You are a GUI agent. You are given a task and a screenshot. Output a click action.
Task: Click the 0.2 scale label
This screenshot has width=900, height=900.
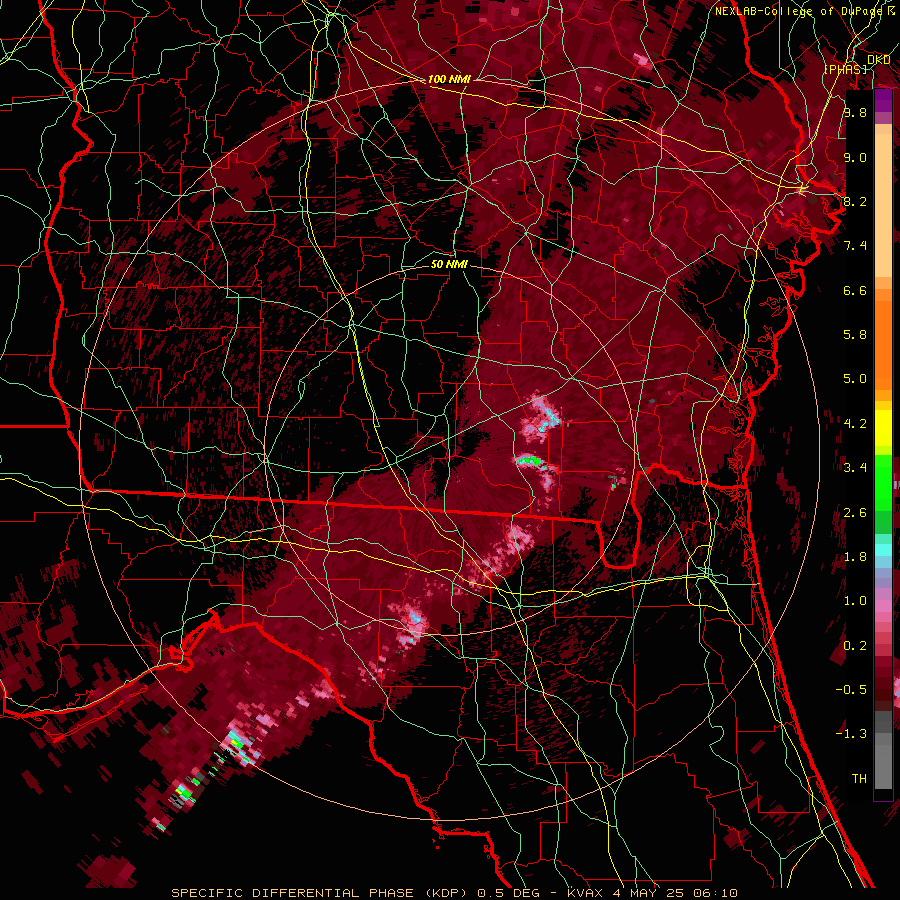click(855, 646)
